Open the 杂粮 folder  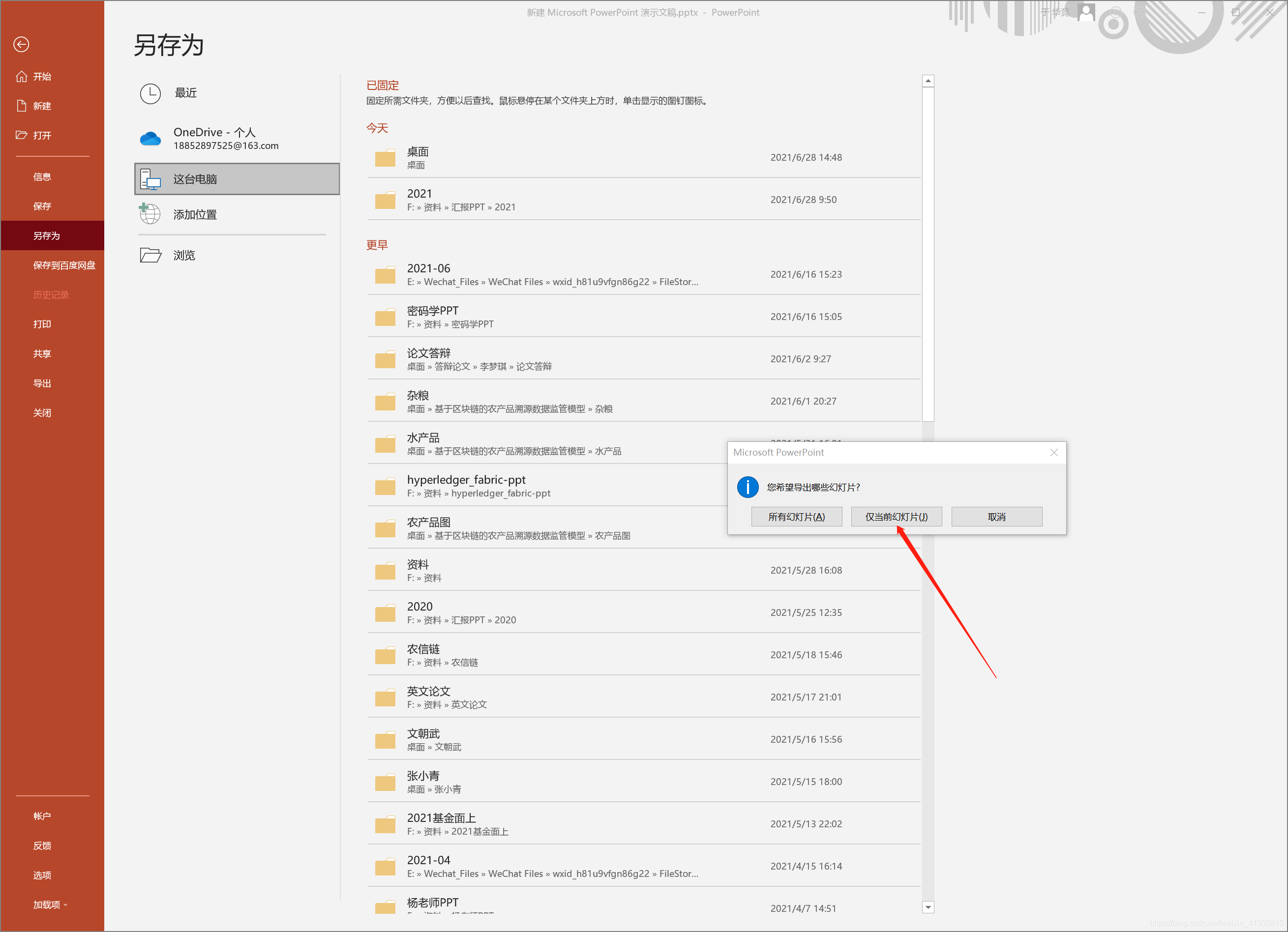click(x=644, y=401)
